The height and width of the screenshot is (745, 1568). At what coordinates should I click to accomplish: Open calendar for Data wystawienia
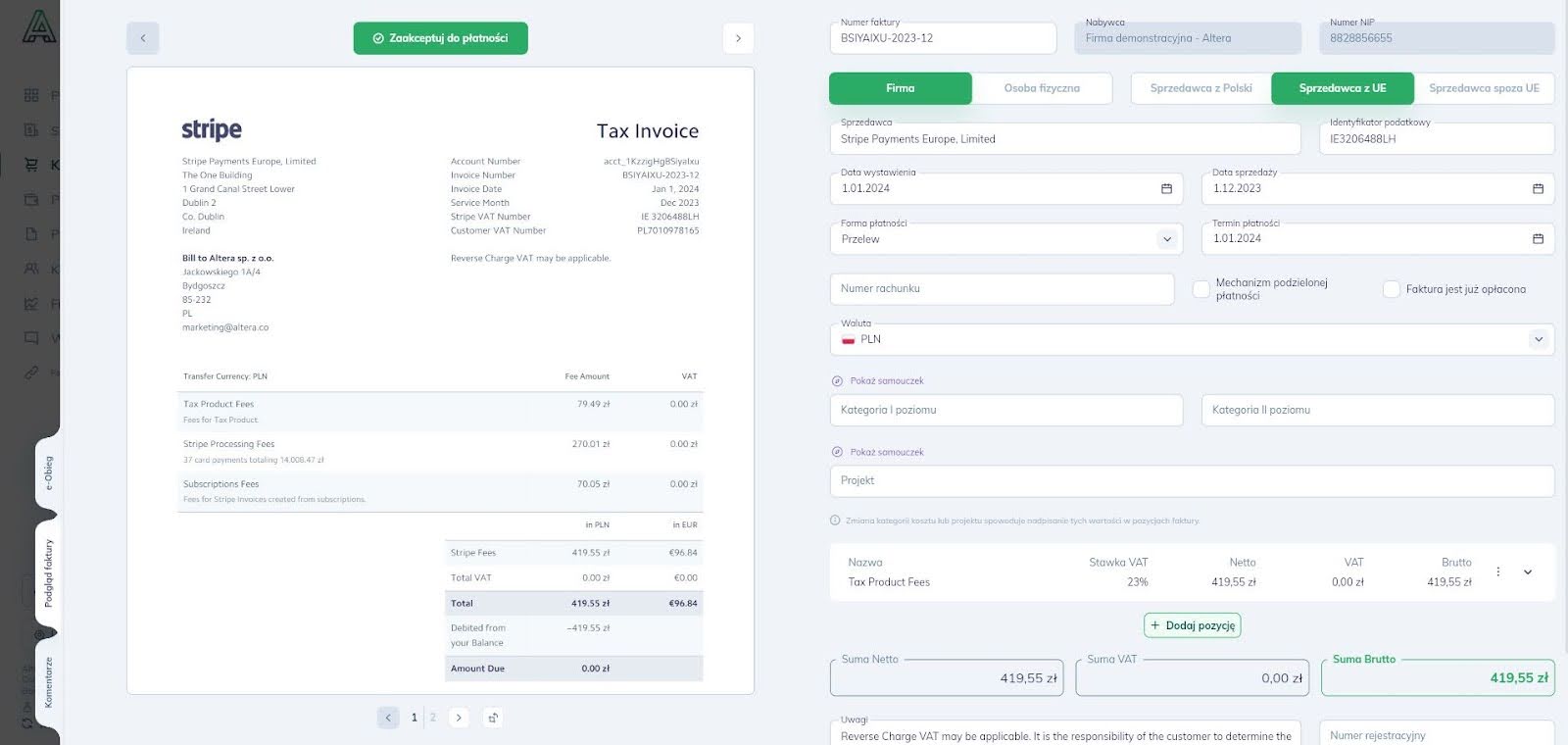click(1166, 188)
